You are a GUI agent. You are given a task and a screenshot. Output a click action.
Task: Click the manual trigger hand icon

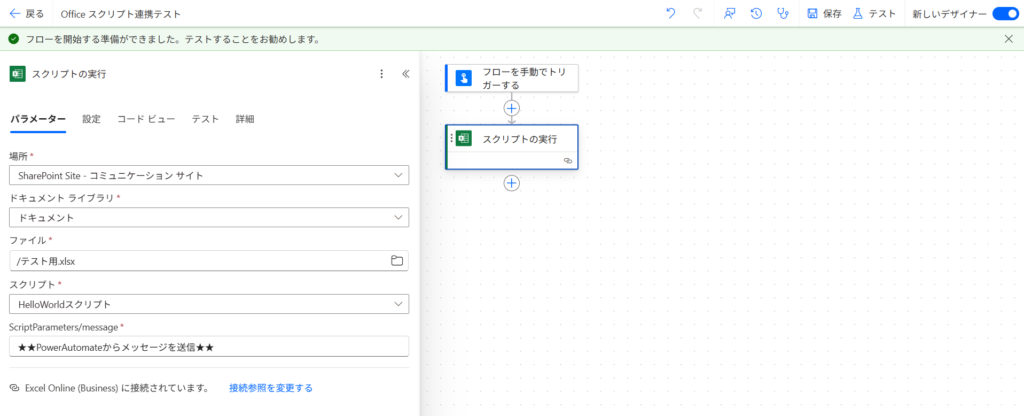[x=464, y=78]
